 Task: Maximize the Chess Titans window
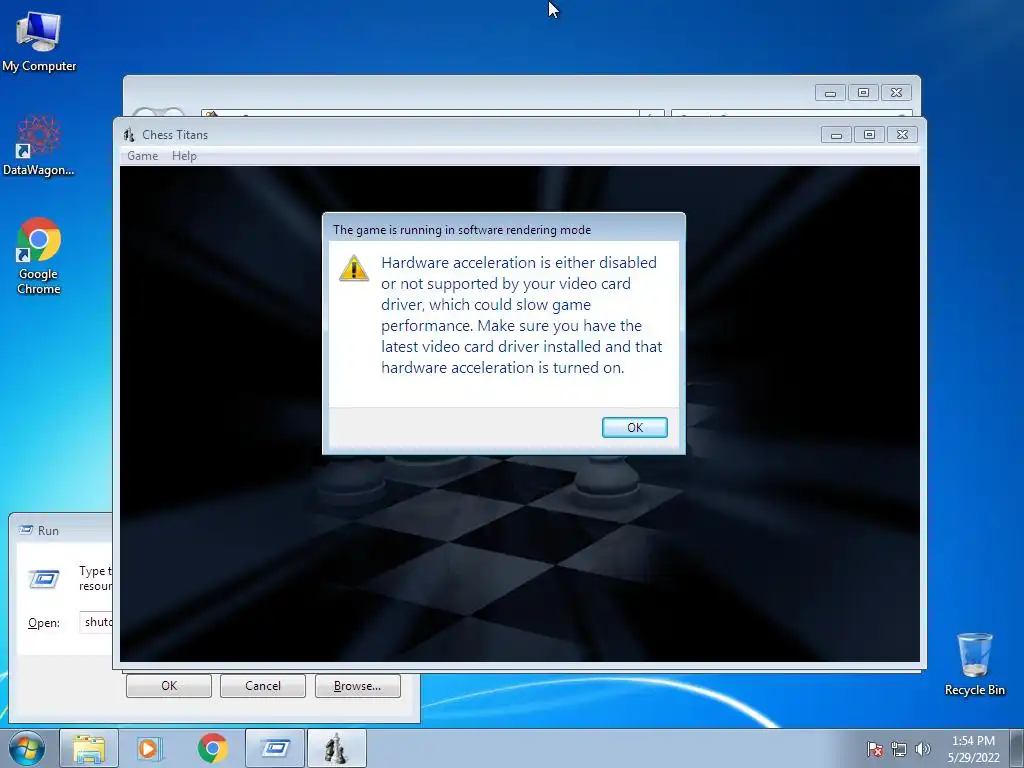pyautogui.click(x=869, y=135)
